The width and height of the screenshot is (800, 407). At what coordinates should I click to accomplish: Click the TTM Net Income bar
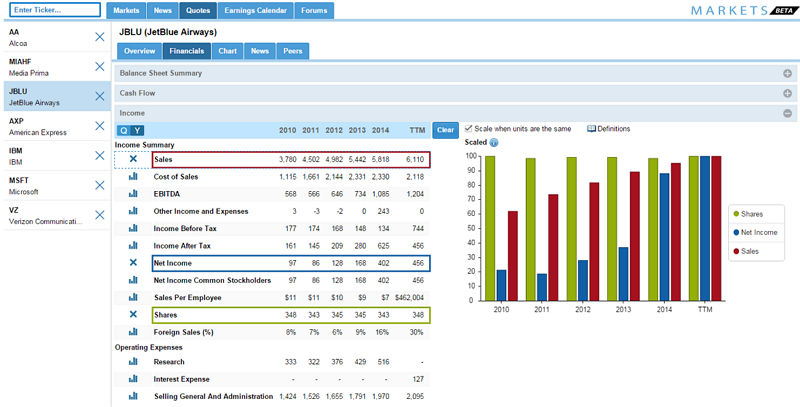click(x=705, y=228)
